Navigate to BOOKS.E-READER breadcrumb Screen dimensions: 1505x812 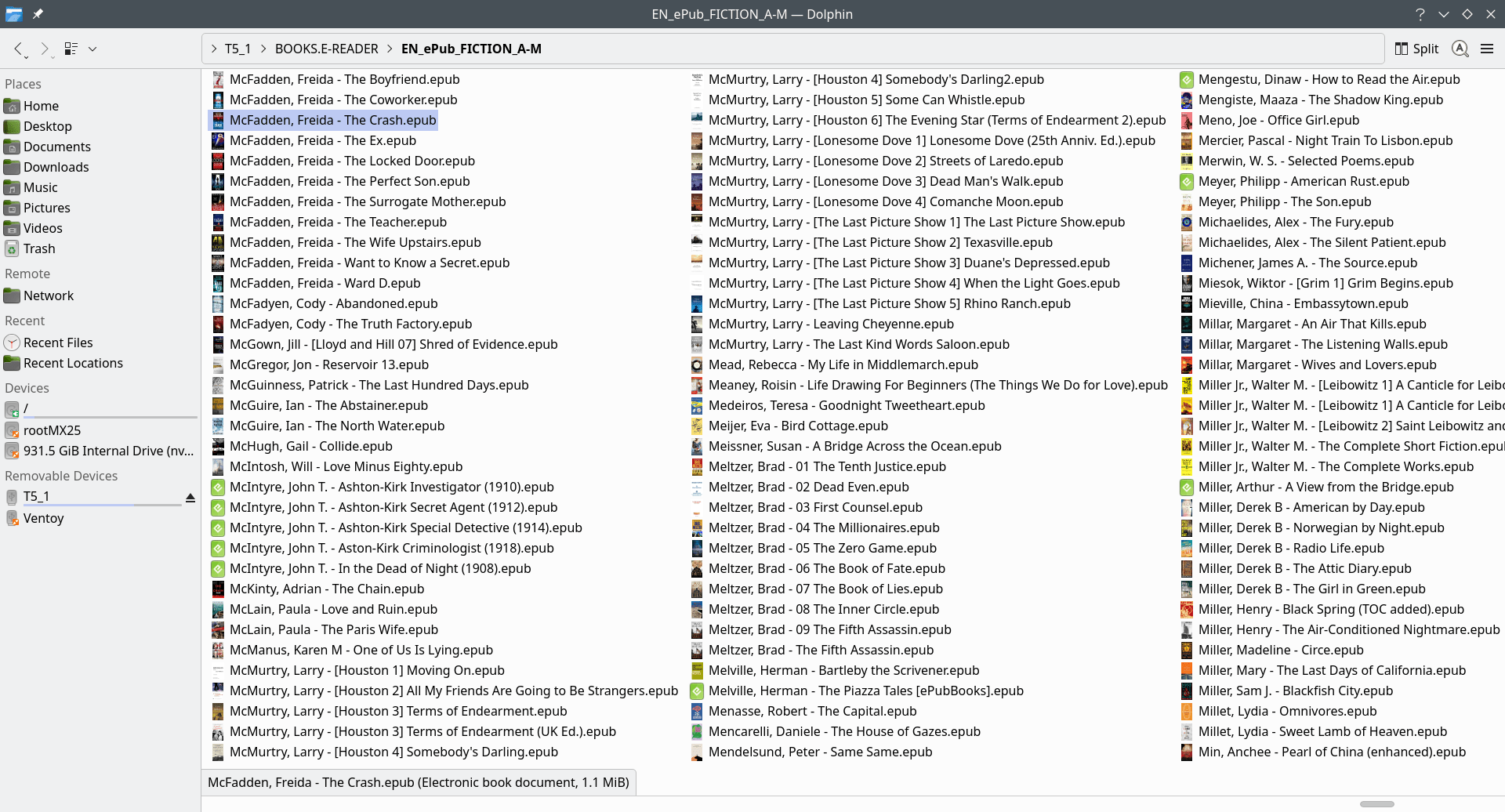pyautogui.click(x=326, y=49)
